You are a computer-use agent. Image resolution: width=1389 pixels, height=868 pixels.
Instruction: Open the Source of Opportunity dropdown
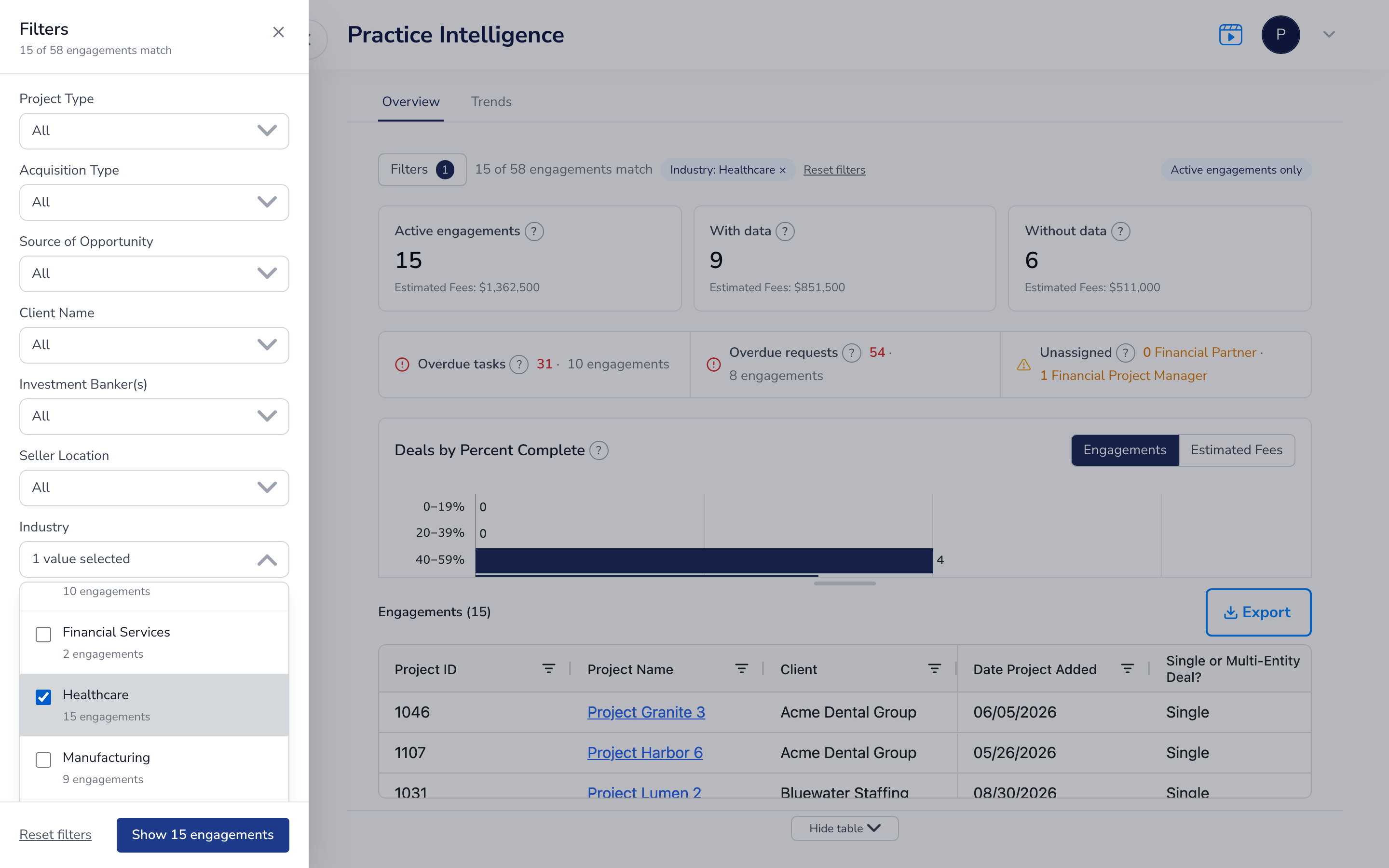tap(154, 274)
